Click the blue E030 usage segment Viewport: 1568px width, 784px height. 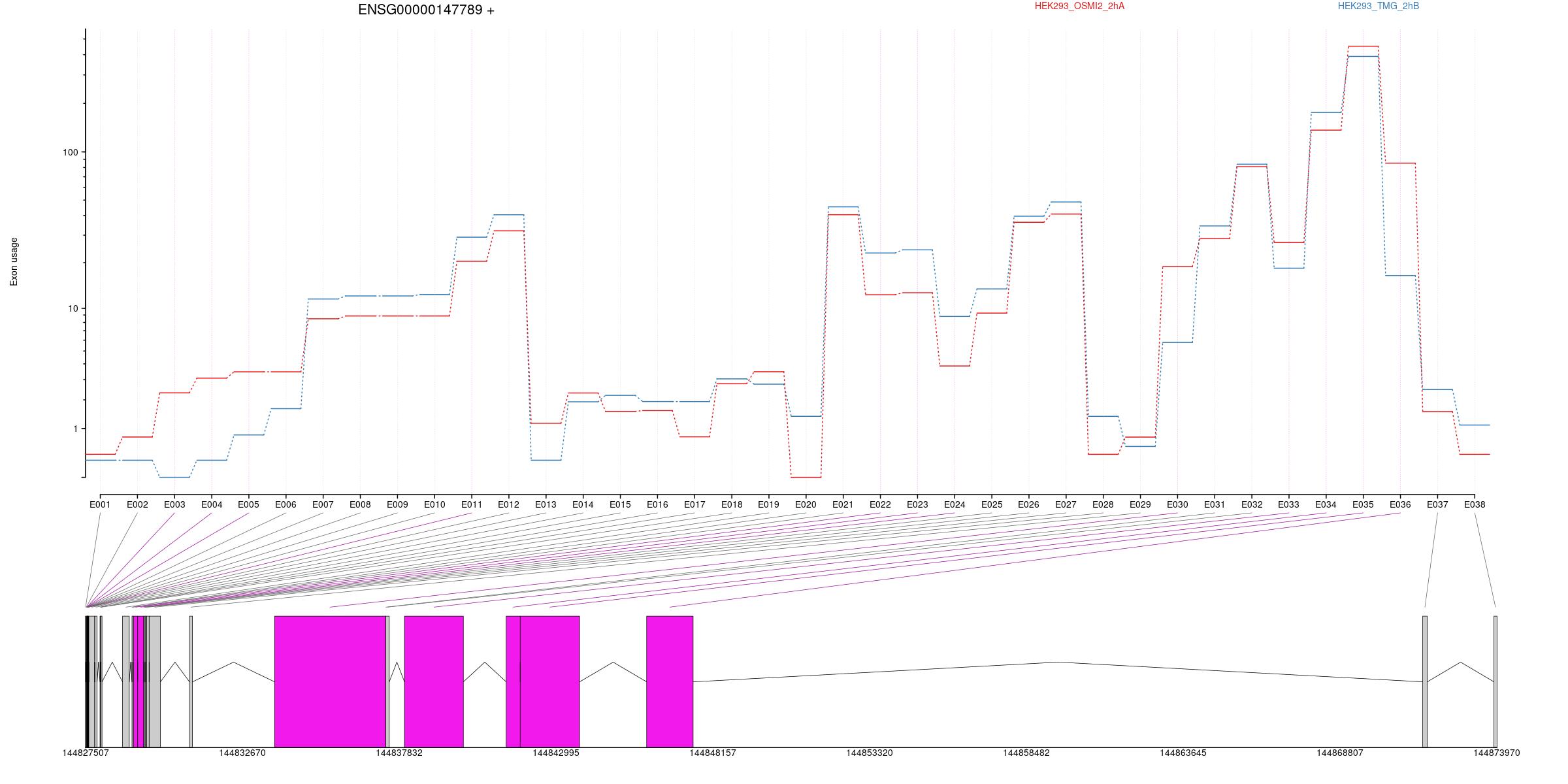(1177, 342)
